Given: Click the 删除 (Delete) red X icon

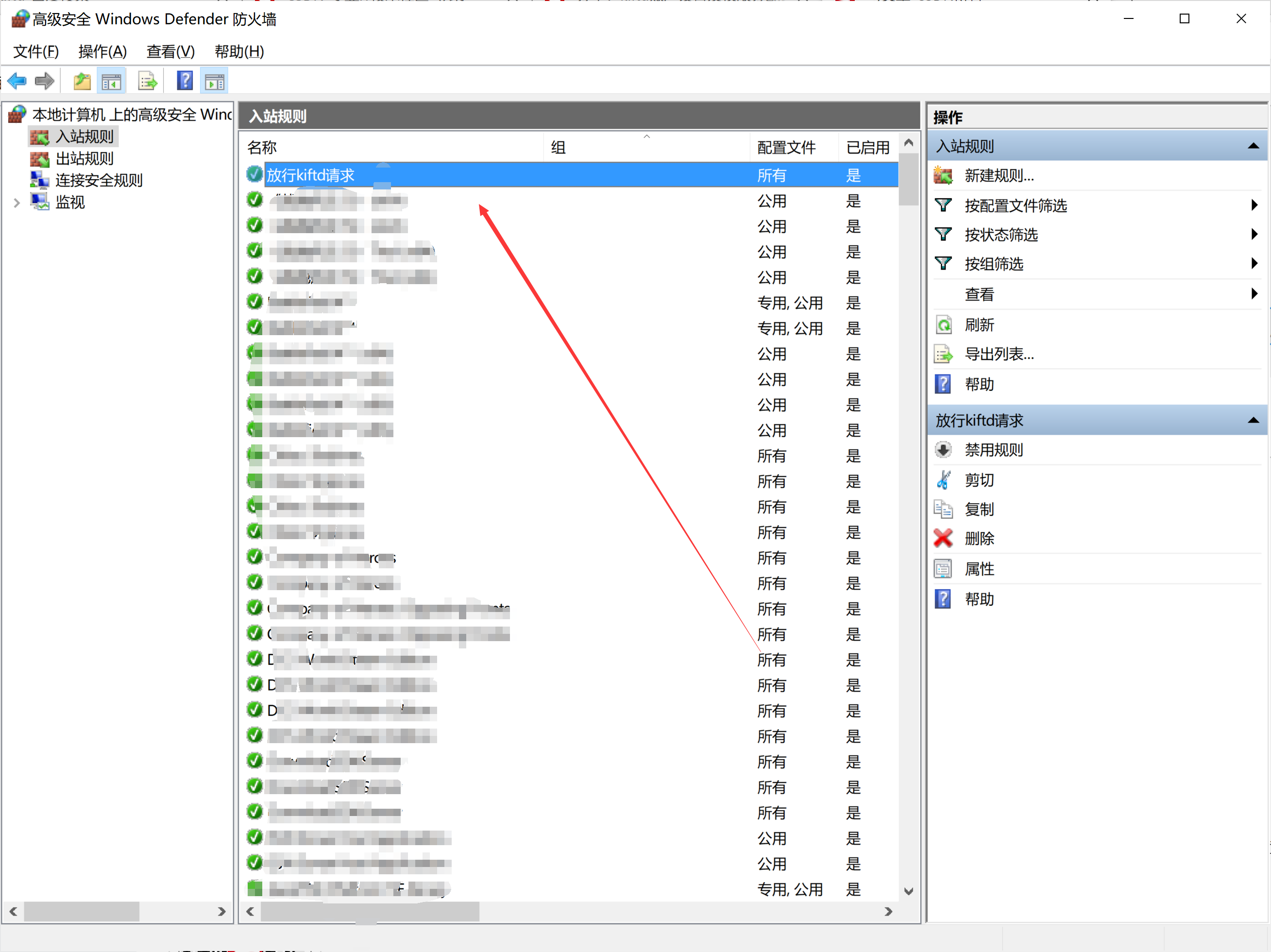Looking at the screenshot, I should [x=943, y=538].
